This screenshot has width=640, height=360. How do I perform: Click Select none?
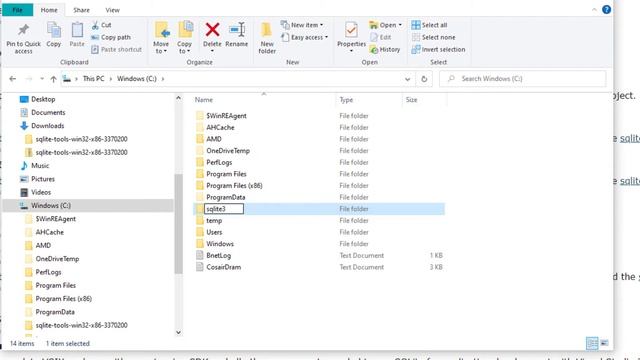[x=433, y=37]
